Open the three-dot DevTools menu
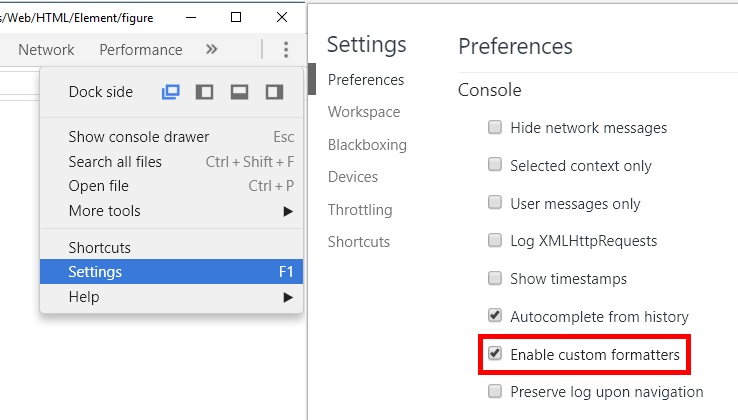Screen dimensions: 738x420 pos(286,49)
